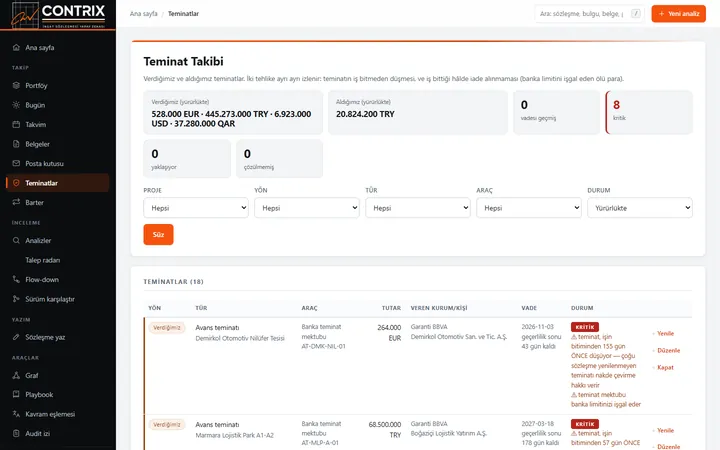720x450 pixels.
Task: Open Sözleşme yaz
Action: (58, 337)
